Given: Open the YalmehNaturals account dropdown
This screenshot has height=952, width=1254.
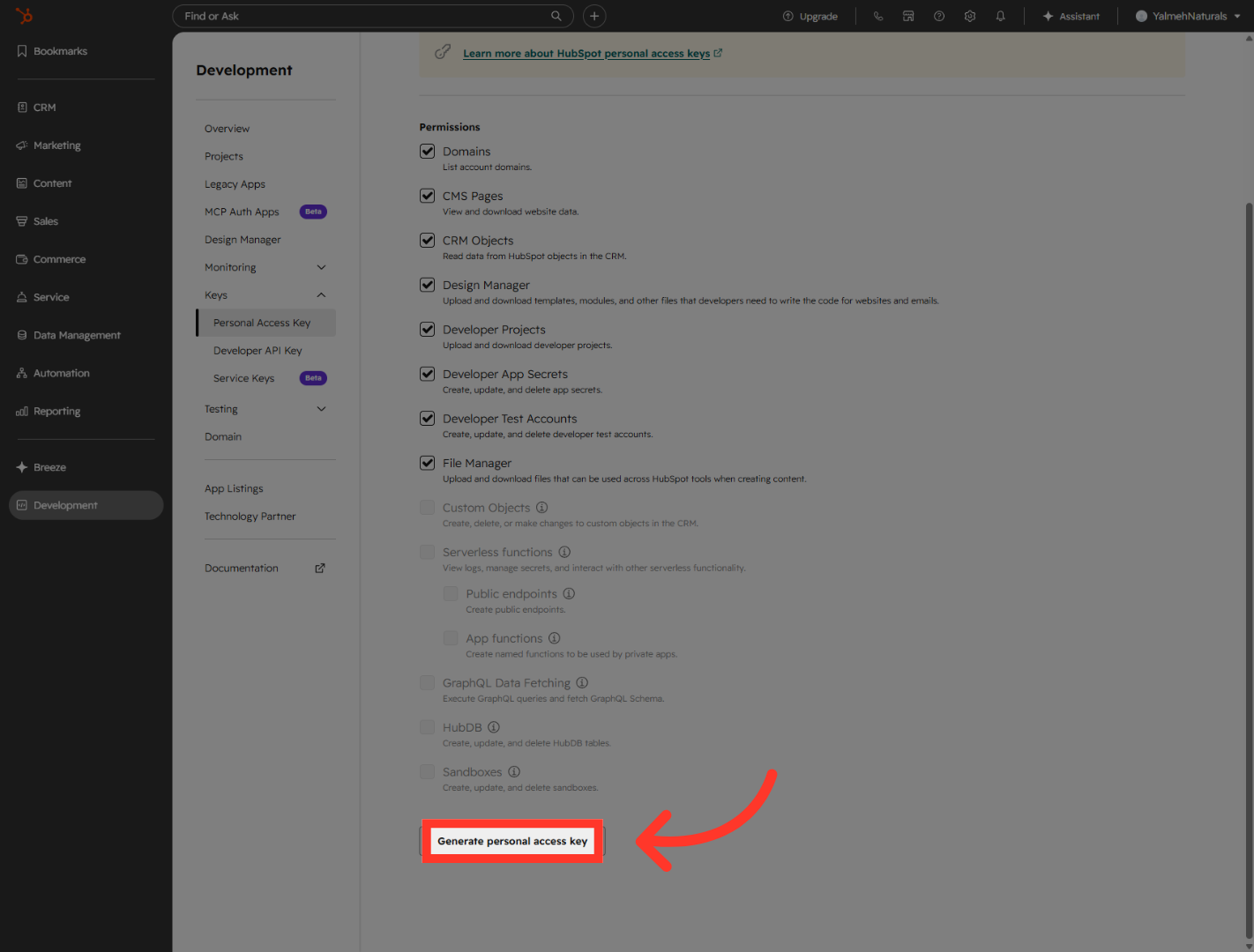Looking at the screenshot, I should 1188,16.
